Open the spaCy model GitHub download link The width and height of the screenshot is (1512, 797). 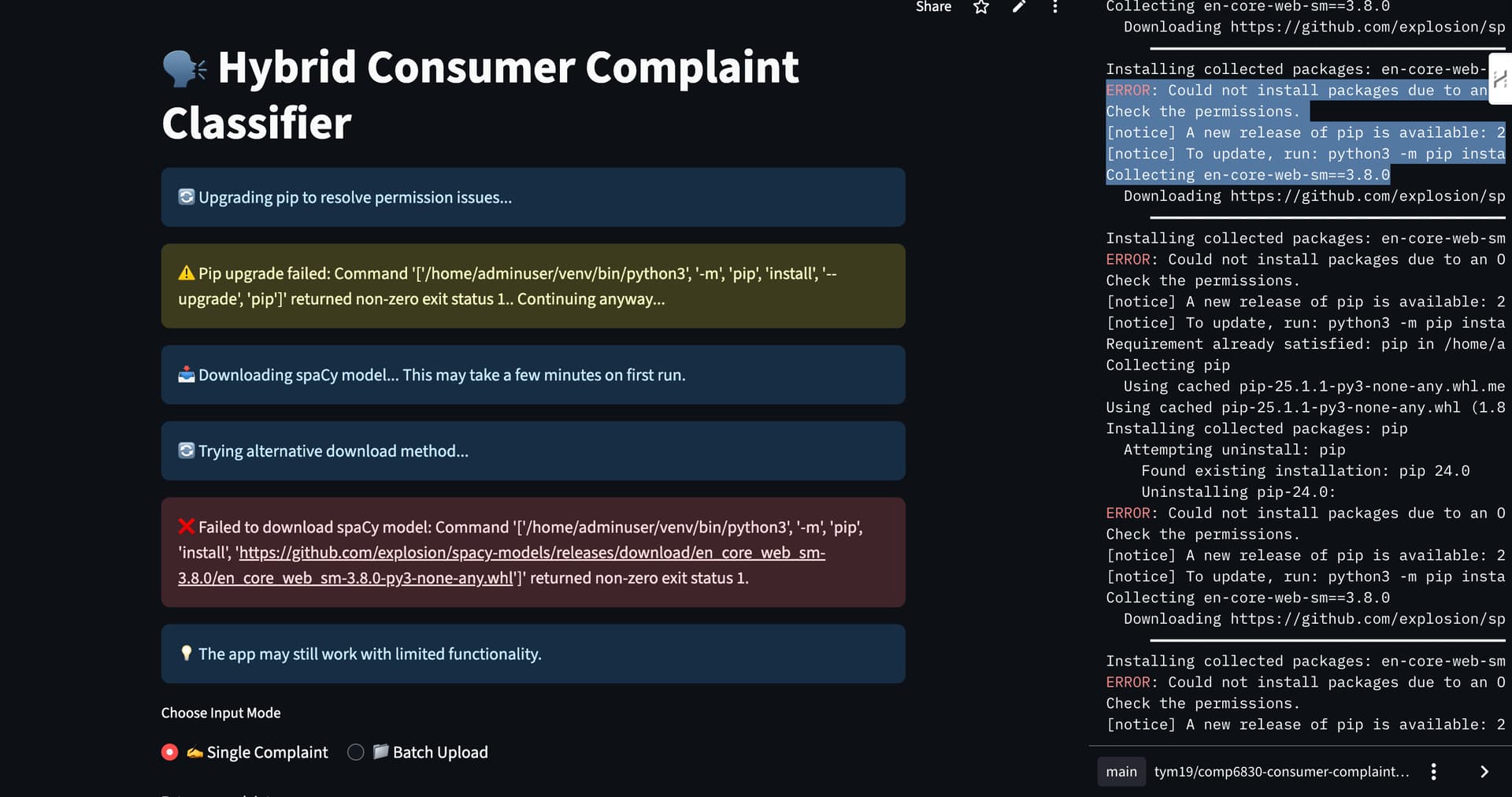[x=502, y=565]
